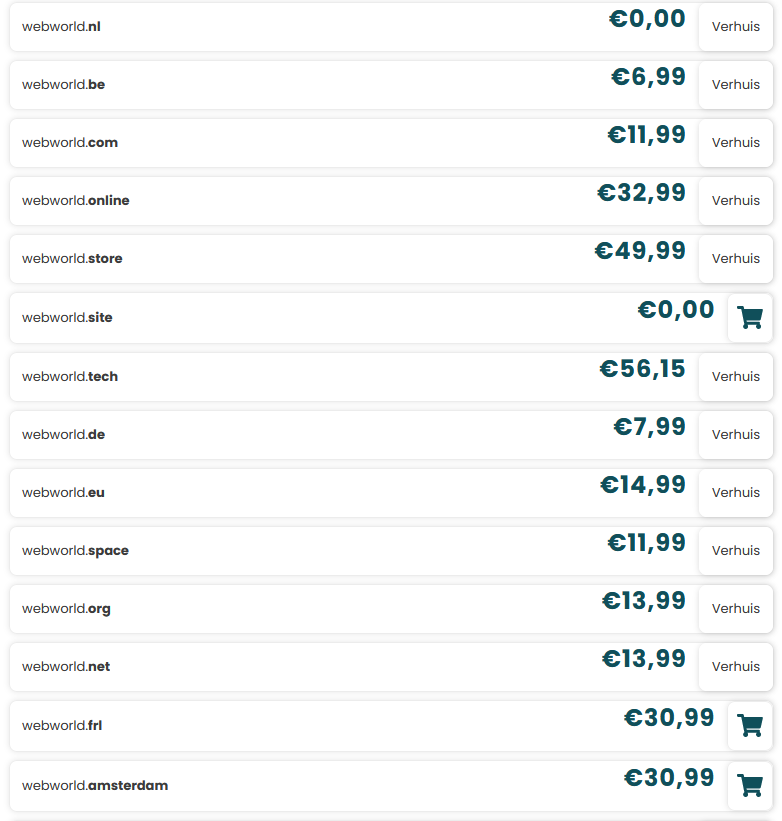Click the €30,99 price for webworld.frl
This screenshot has width=782, height=821.
pos(669,717)
